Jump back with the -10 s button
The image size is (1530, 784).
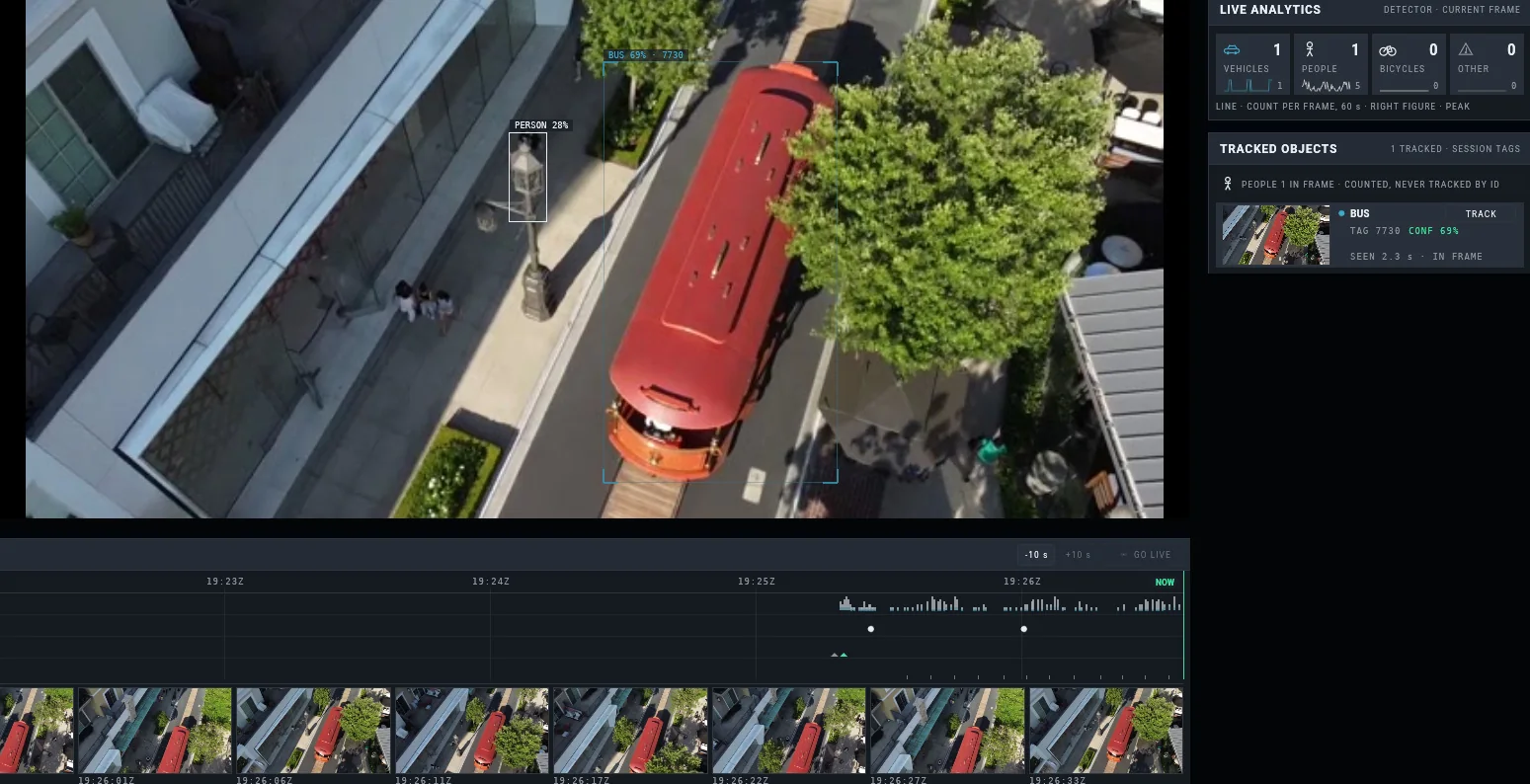pos(1036,555)
